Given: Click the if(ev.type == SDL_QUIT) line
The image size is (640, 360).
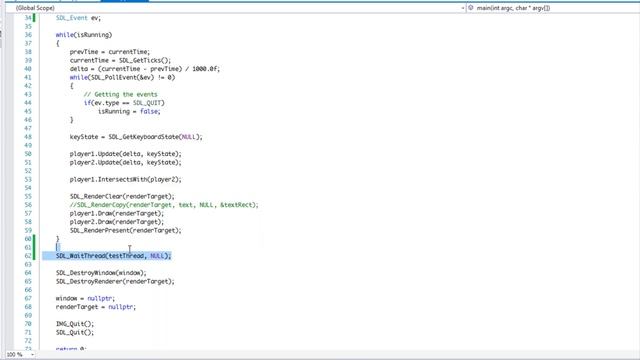Looking at the screenshot, I should pos(124,103).
